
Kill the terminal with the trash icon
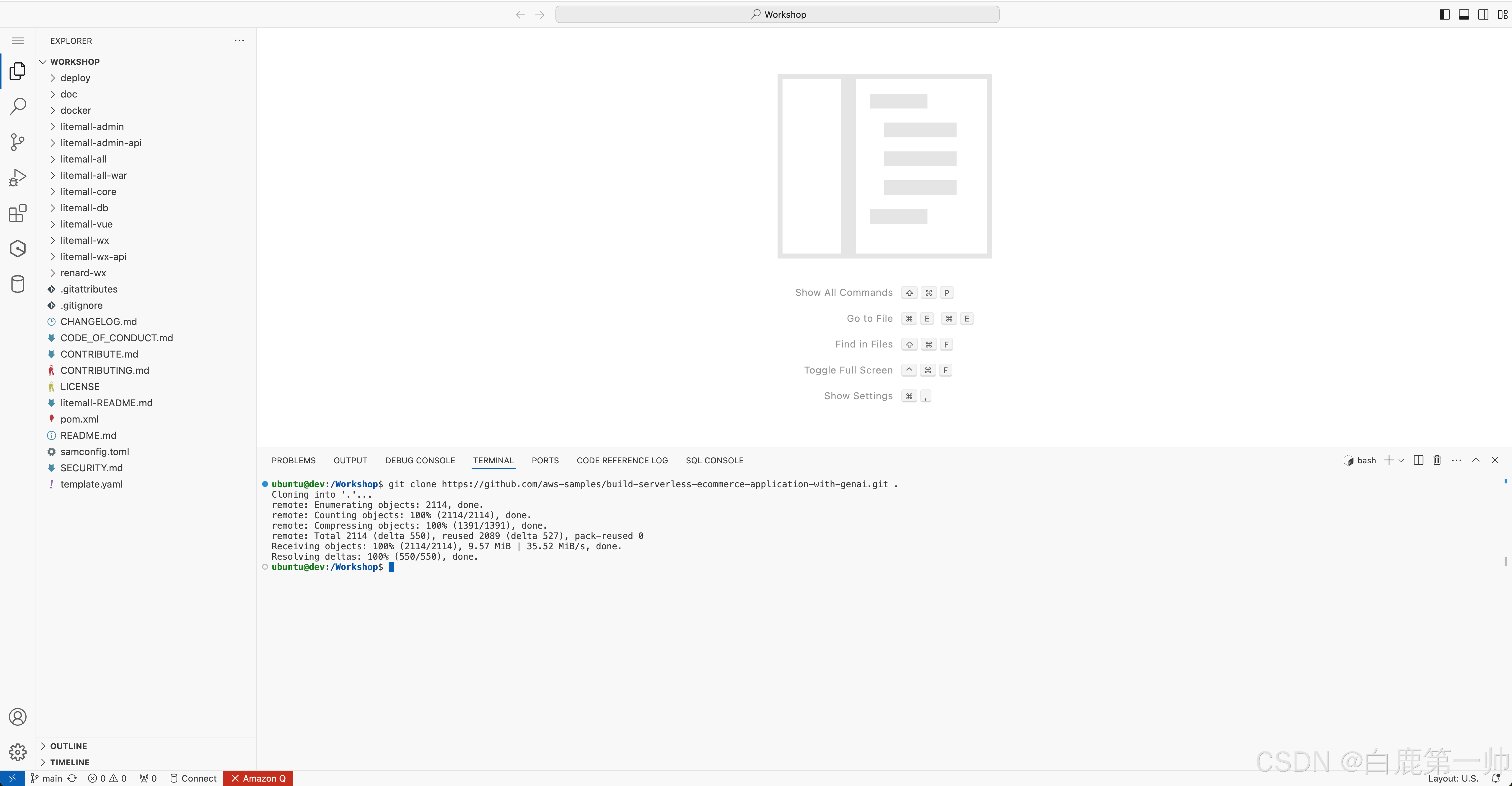tap(1437, 460)
